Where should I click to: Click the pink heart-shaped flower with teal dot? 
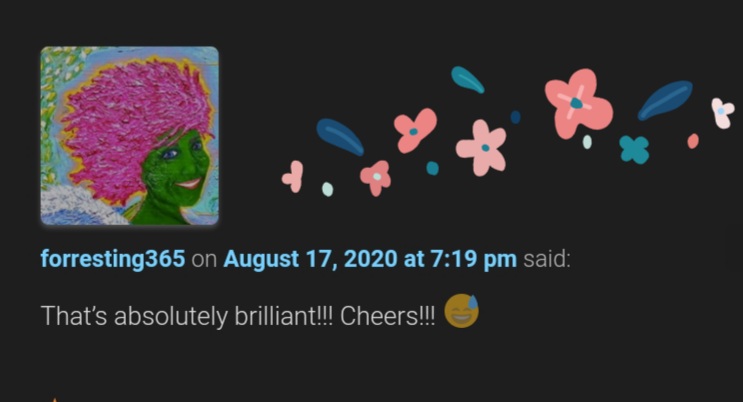point(415,130)
